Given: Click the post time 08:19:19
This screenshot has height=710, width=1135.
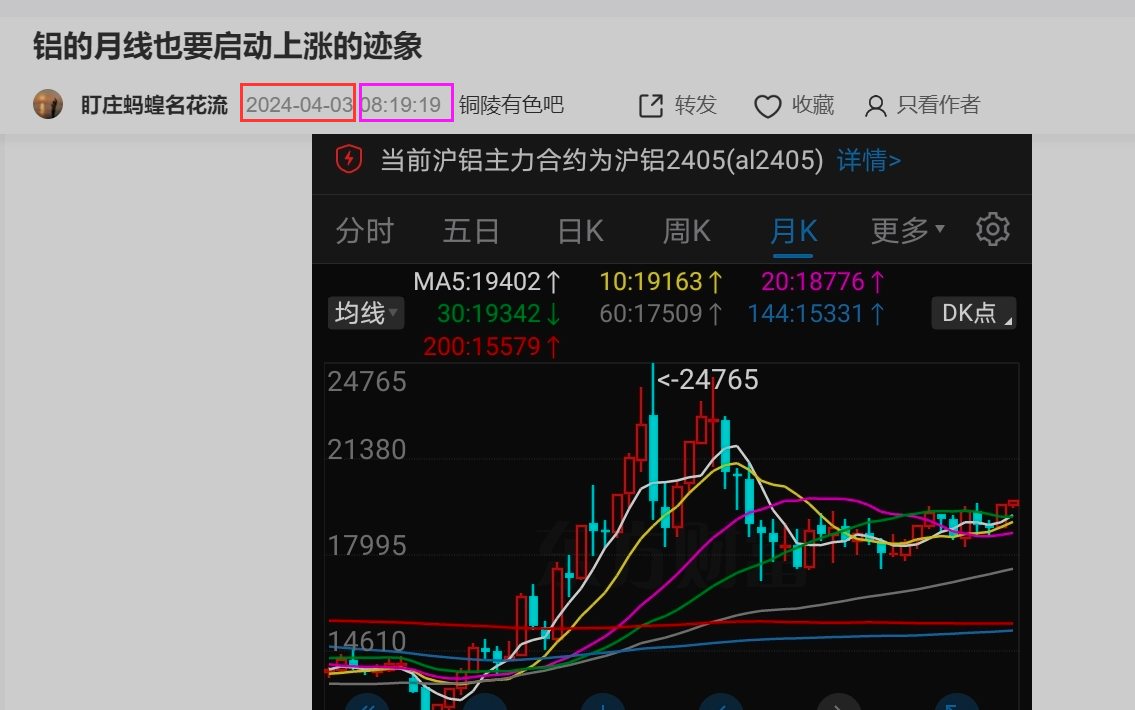Looking at the screenshot, I should click(x=401, y=104).
